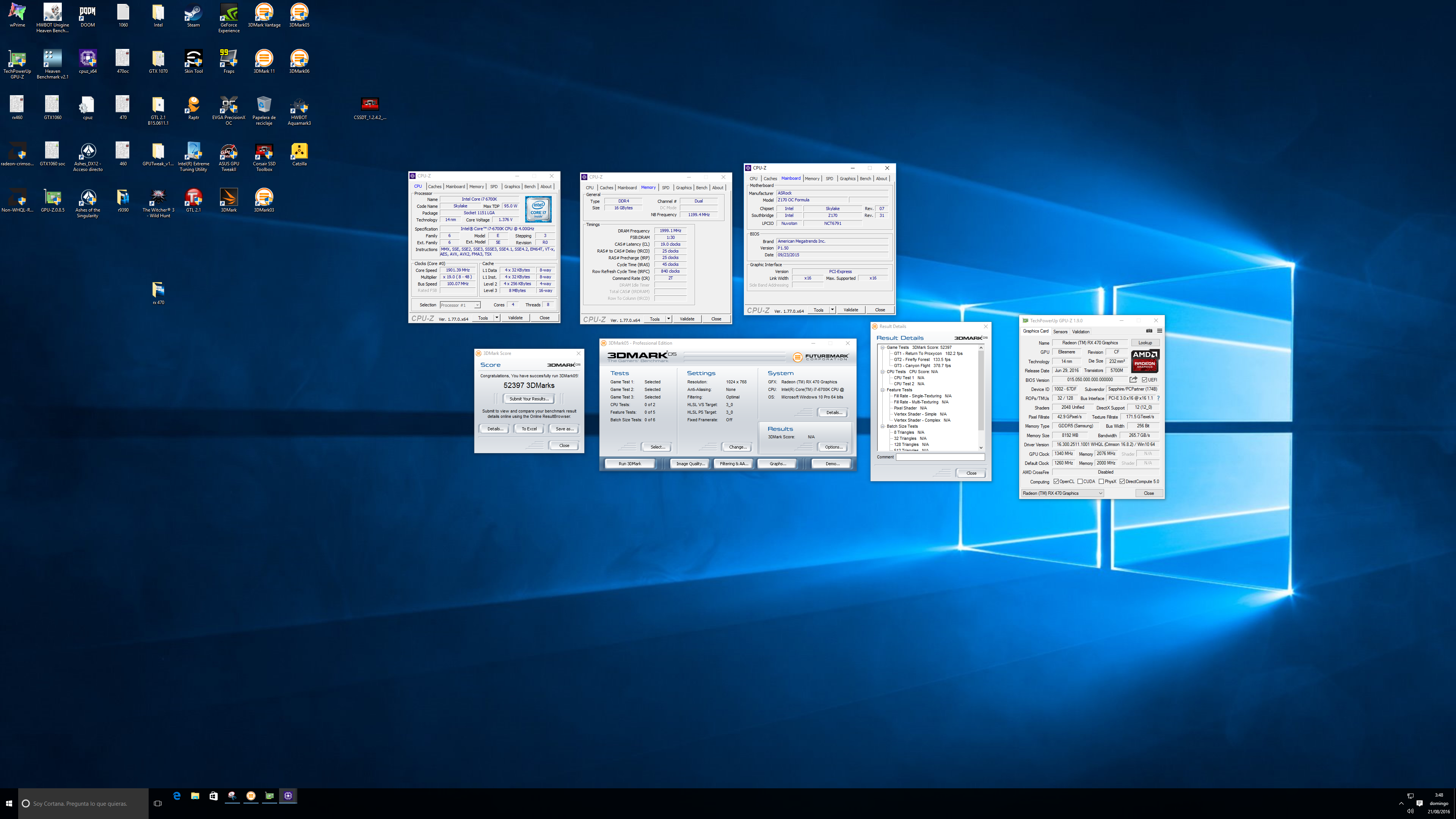The width and height of the screenshot is (1456, 819).
Task: Click the Filtering & AA button
Action: point(734,463)
